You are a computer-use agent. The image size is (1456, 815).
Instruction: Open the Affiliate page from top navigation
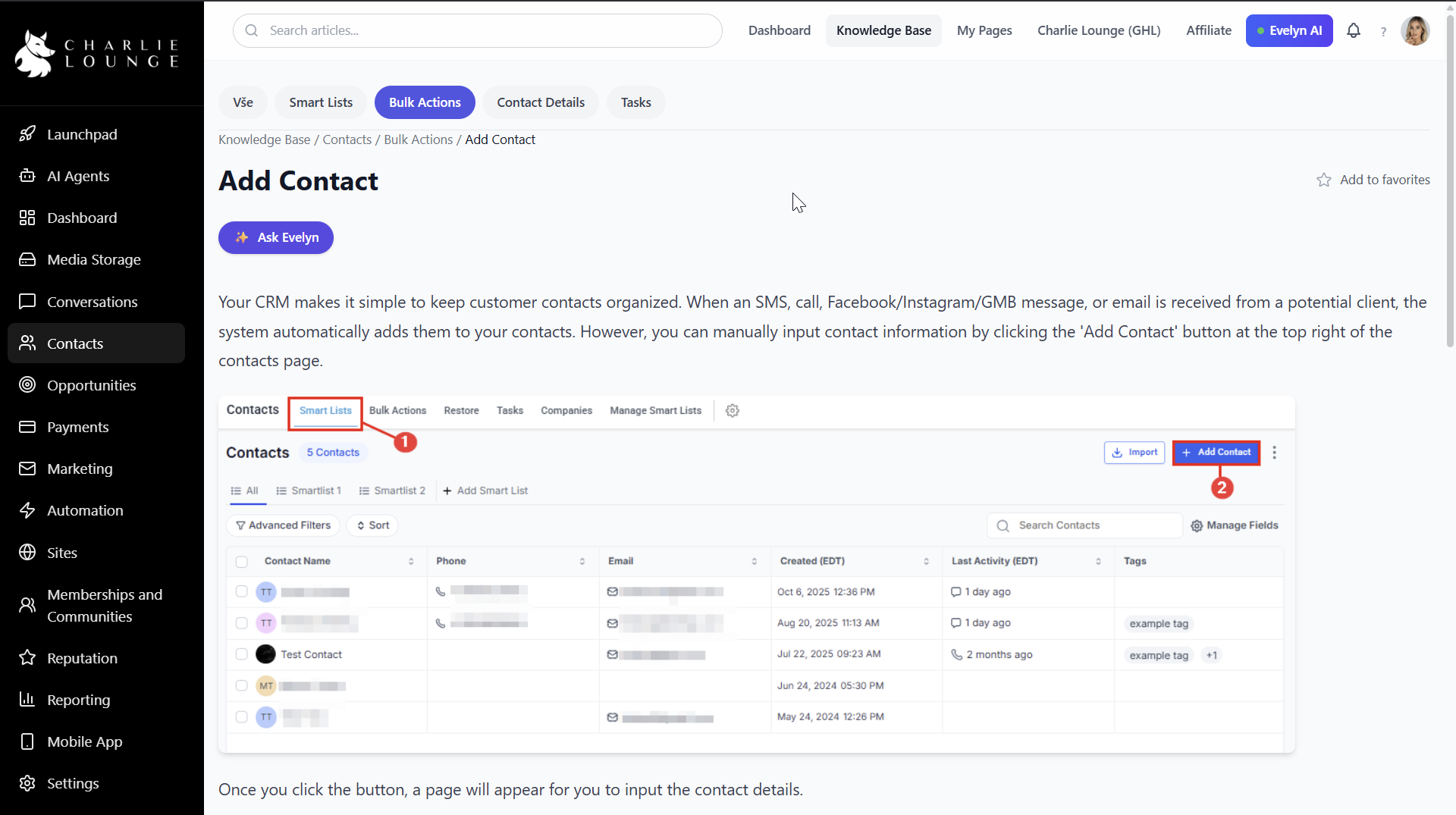tap(1209, 30)
